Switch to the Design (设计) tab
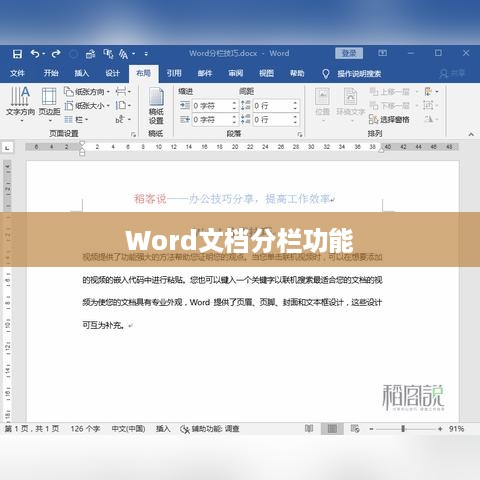Image resolution: width=480 pixels, height=480 pixels. pyautogui.click(x=113, y=73)
